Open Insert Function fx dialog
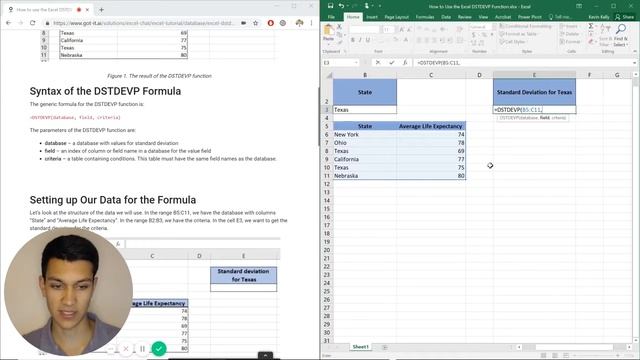Screen dimensions: 640x360 point(405,62)
